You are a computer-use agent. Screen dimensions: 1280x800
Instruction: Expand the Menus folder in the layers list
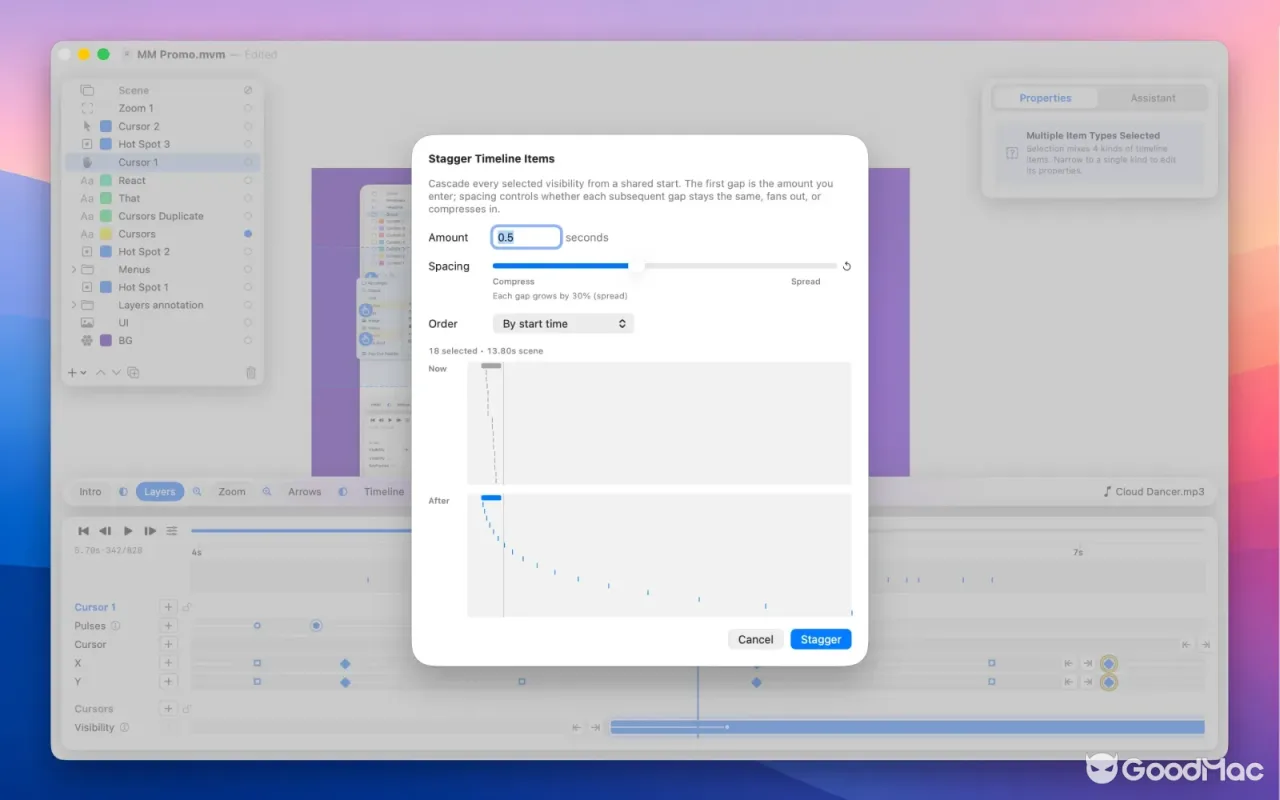pyautogui.click(x=74, y=270)
